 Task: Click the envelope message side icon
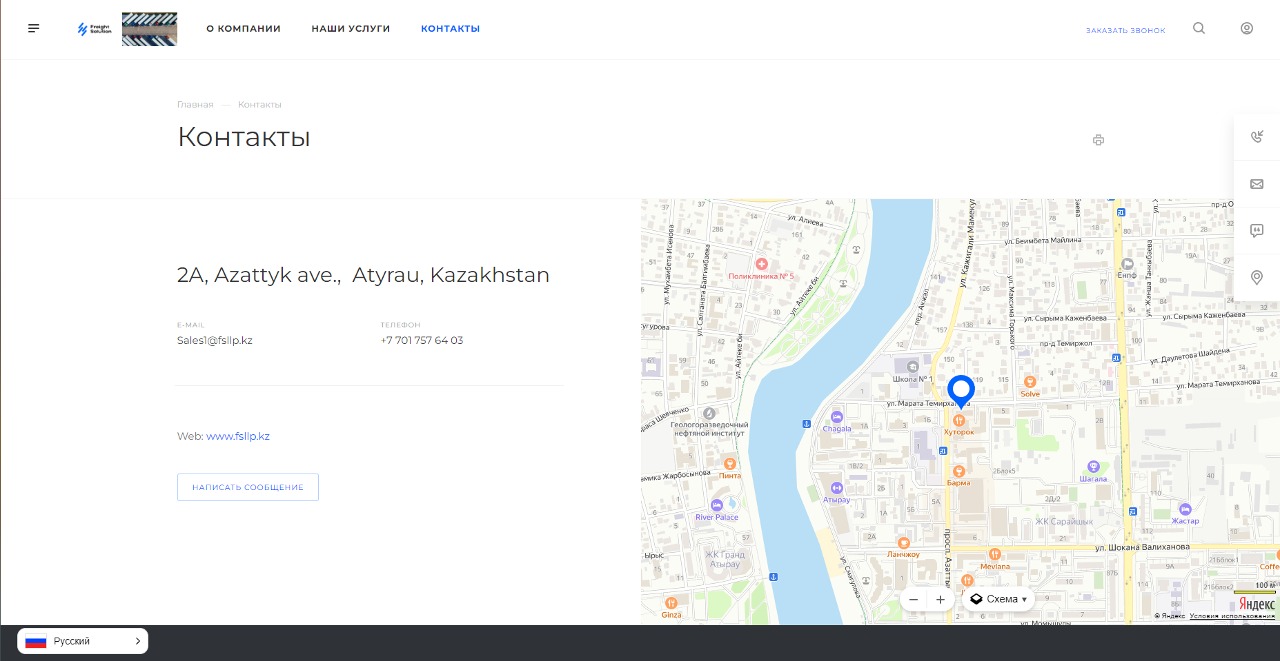1257,184
